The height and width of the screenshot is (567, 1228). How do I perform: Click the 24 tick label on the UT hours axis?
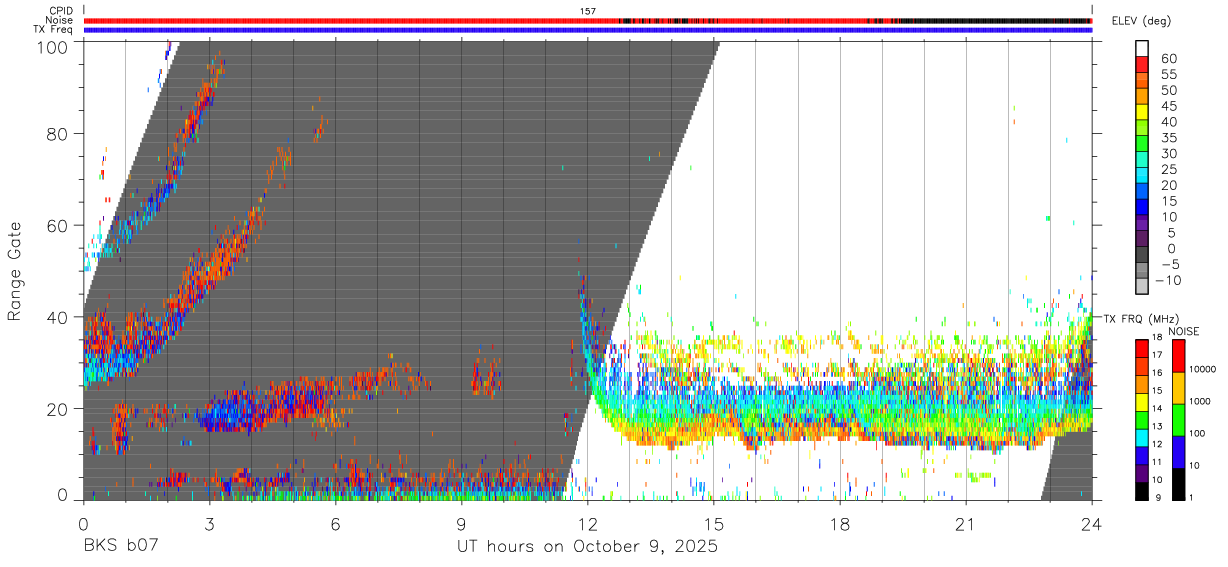coord(1092,523)
